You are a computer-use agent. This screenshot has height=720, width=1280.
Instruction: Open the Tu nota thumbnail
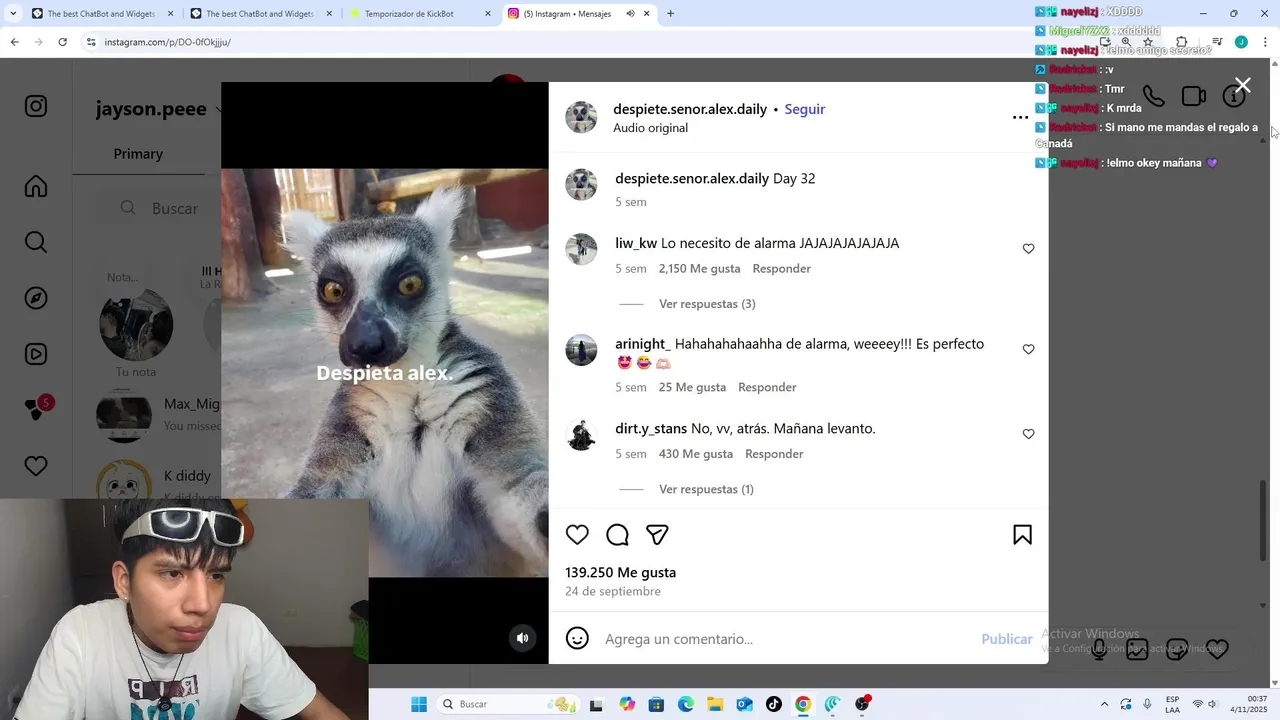coord(136,325)
